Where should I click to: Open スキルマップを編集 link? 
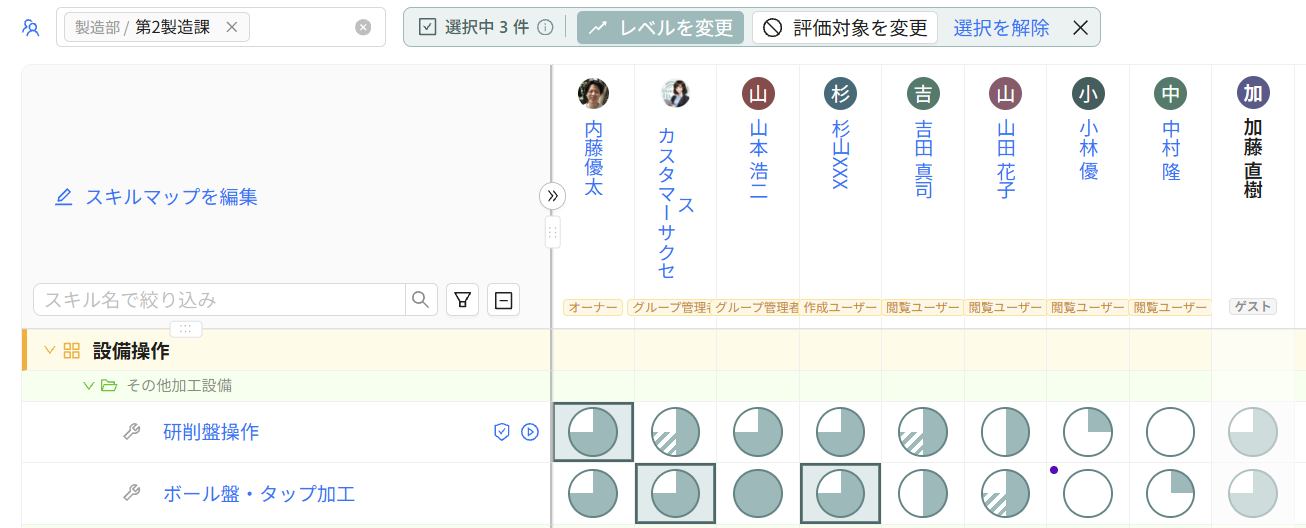[156, 197]
